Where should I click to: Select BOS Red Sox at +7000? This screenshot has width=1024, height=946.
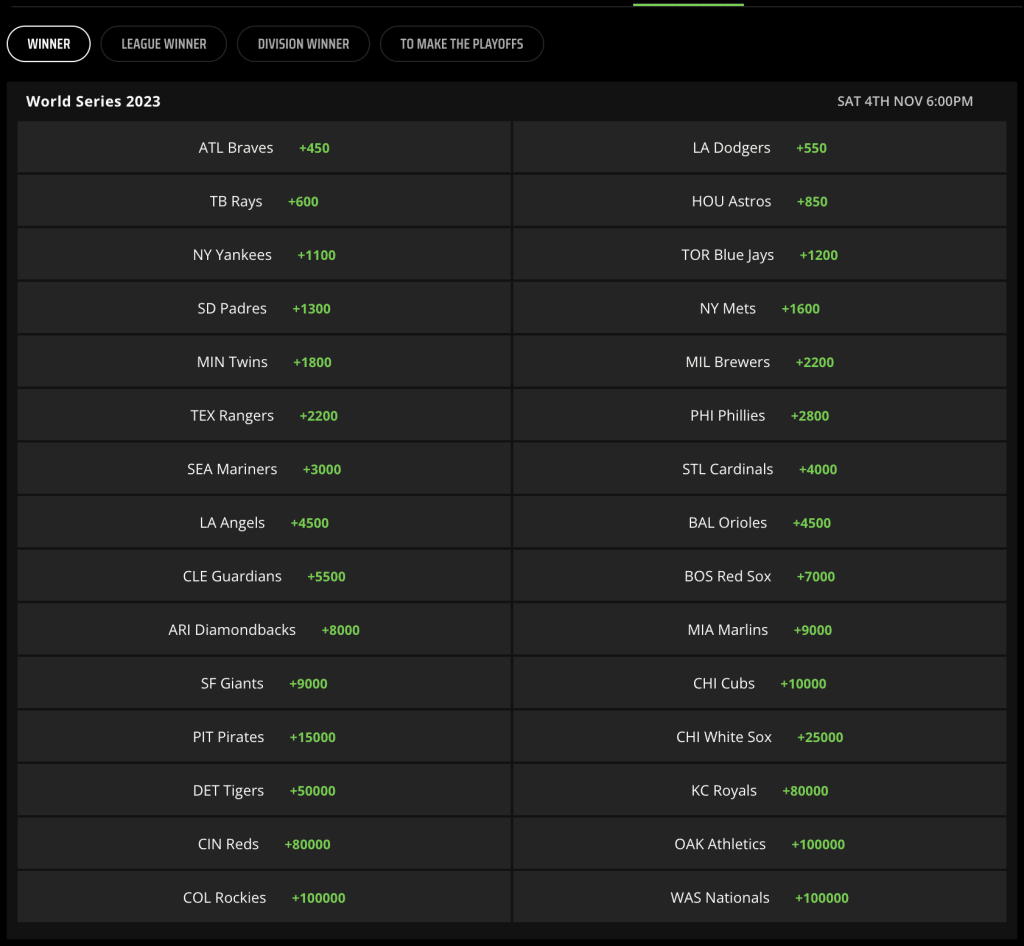pyautogui.click(x=760, y=576)
